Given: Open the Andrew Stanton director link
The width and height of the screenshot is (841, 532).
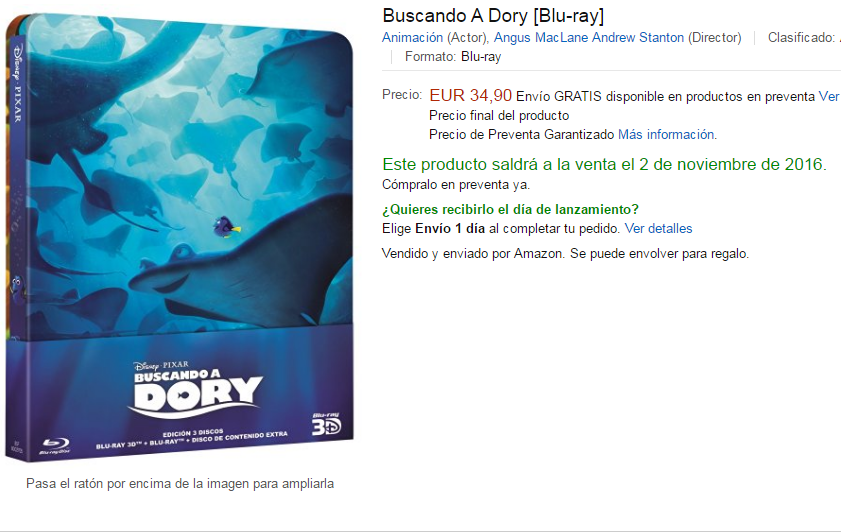Looking at the screenshot, I should 638,38.
